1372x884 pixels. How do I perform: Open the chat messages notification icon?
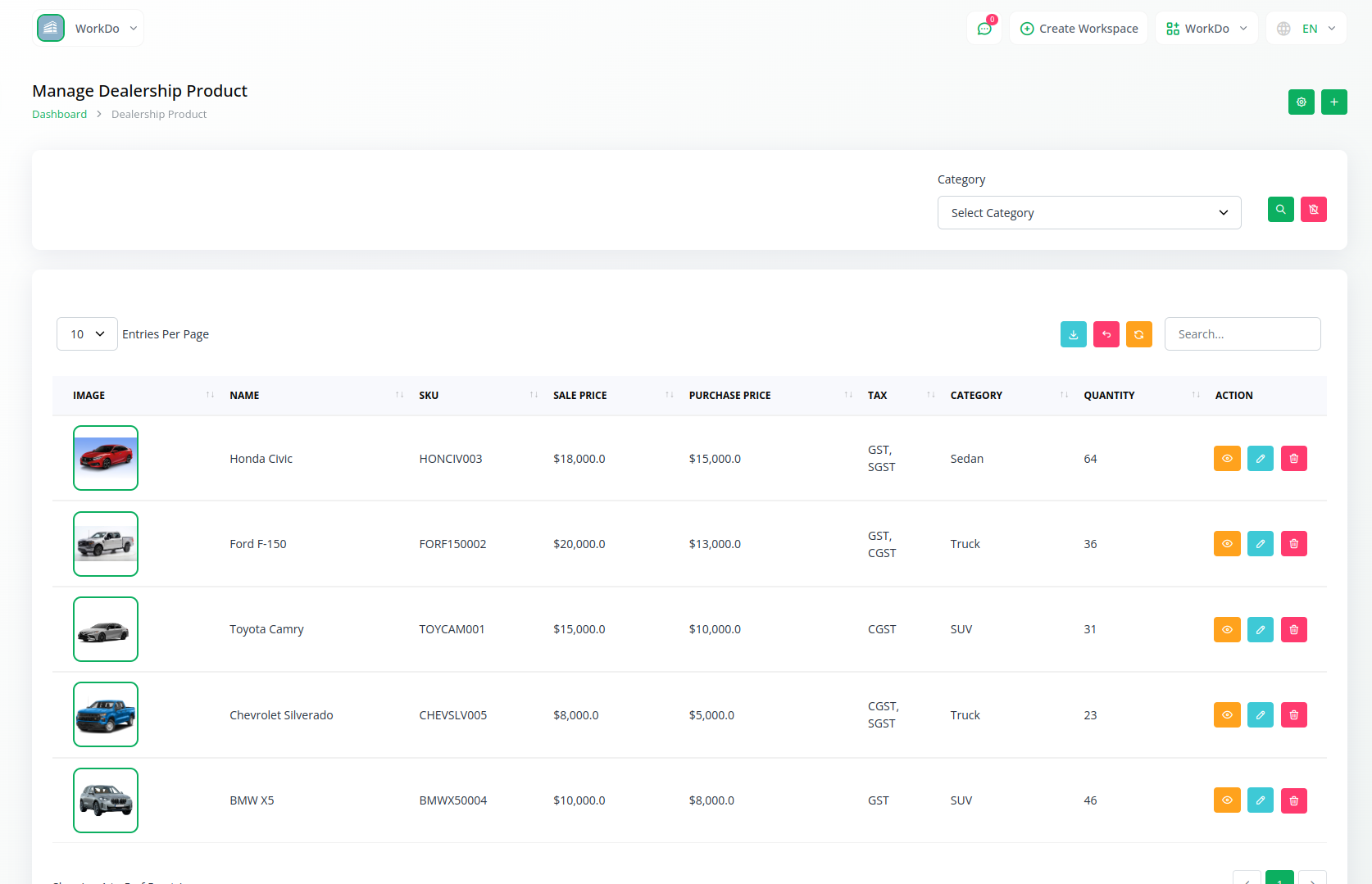click(984, 29)
